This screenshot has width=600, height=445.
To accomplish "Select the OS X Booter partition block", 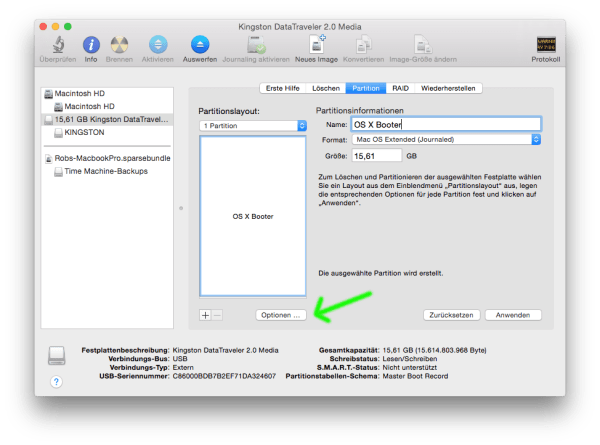I will coord(253,216).
